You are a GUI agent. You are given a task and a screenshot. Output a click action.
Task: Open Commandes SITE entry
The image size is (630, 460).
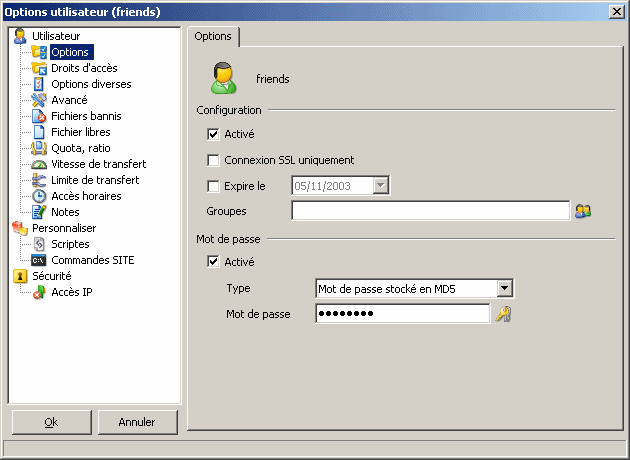coord(93,260)
